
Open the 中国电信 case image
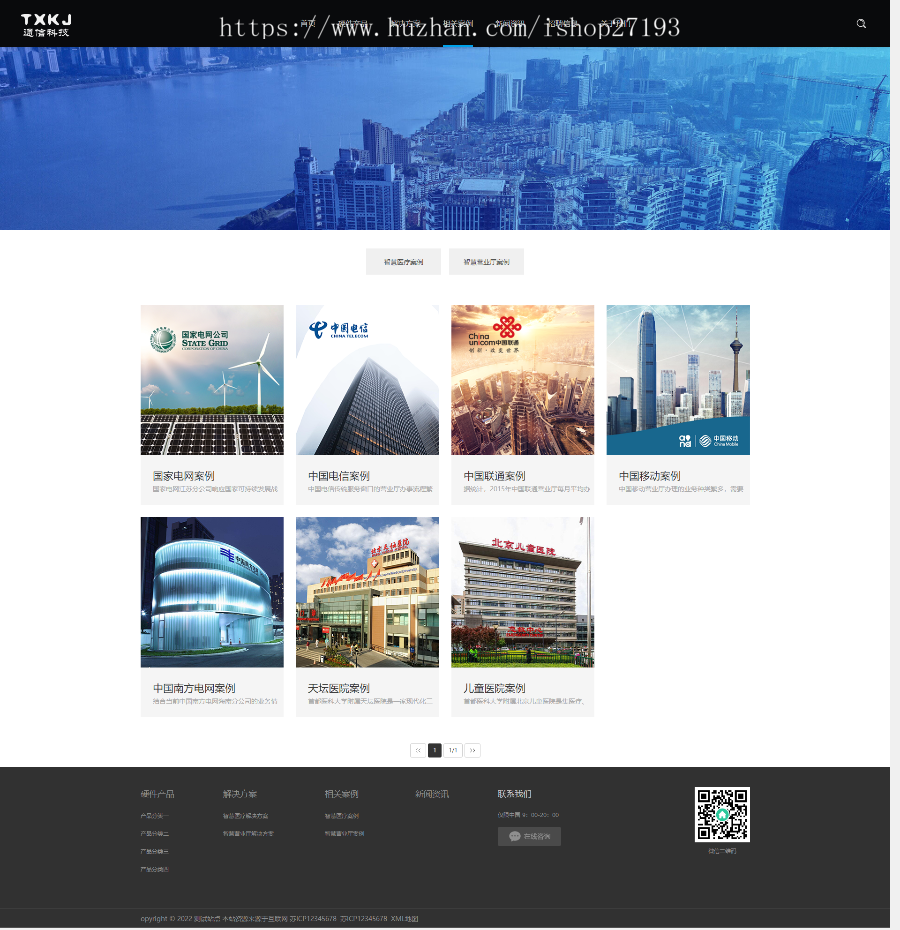[367, 380]
